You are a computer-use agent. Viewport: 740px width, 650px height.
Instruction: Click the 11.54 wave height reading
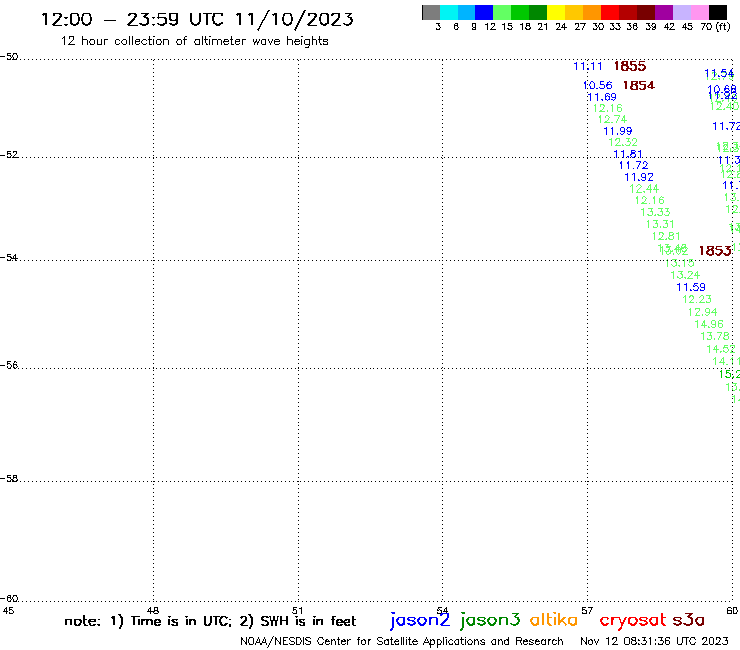pos(719,73)
